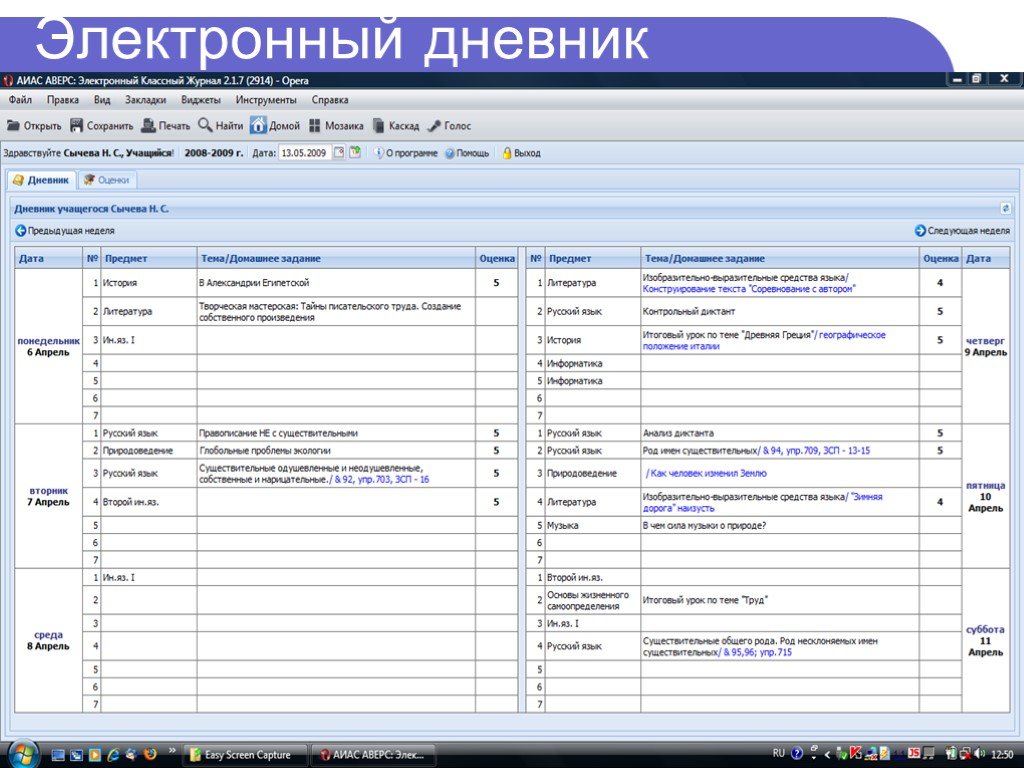Click day label суббота 11 Апрель
This screenshot has width=1024, height=768.
pyautogui.click(x=985, y=641)
